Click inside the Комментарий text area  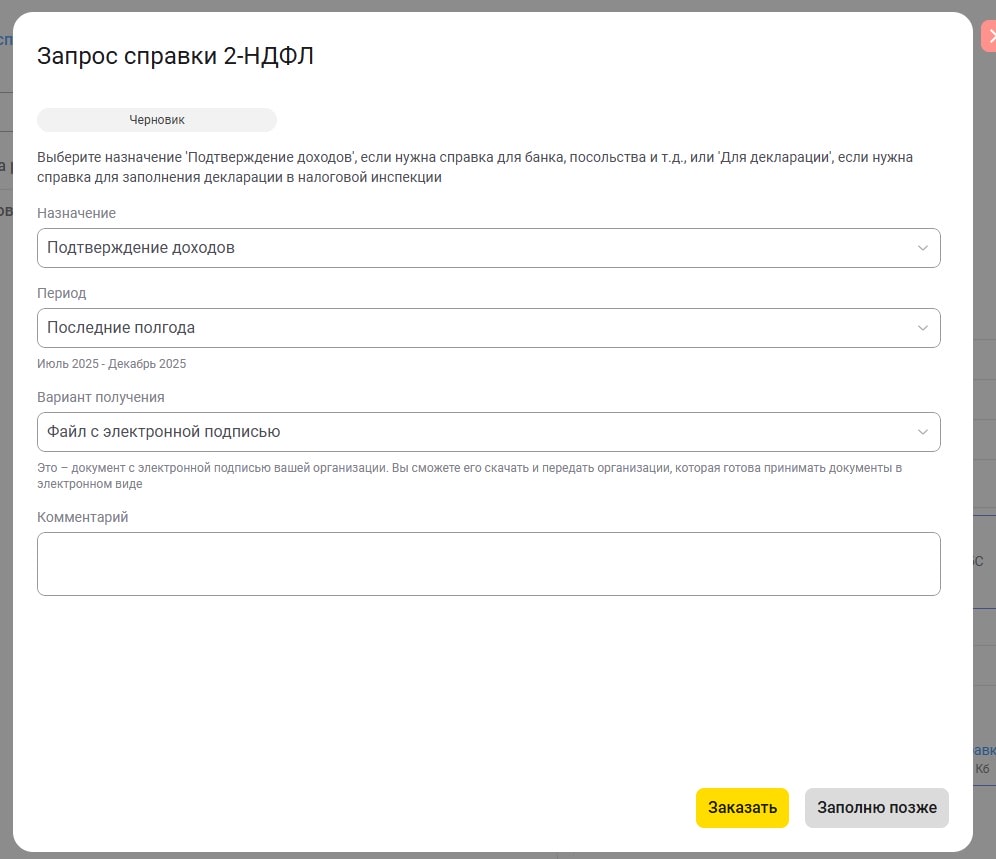point(488,564)
